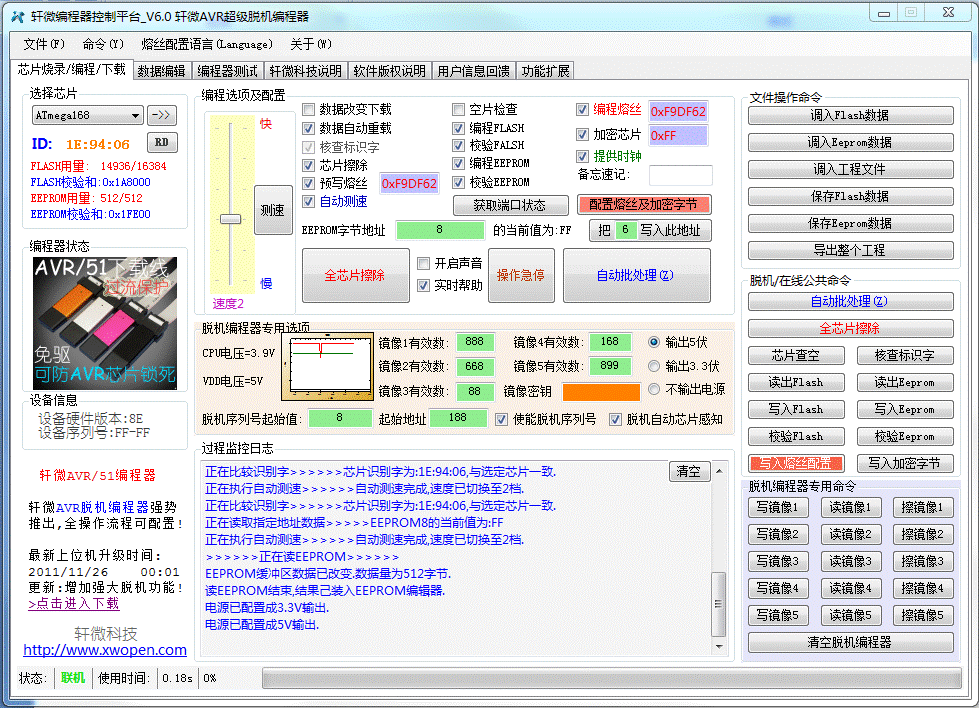This screenshot has height=708, width=979.
Task: Select the 输出3.3伏 radio button
Action: pos(655,366)
